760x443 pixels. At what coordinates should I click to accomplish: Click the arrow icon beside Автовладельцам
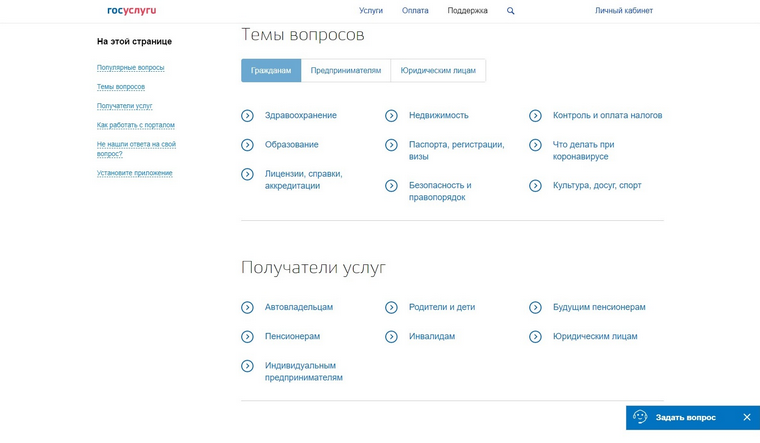(247, 307)
